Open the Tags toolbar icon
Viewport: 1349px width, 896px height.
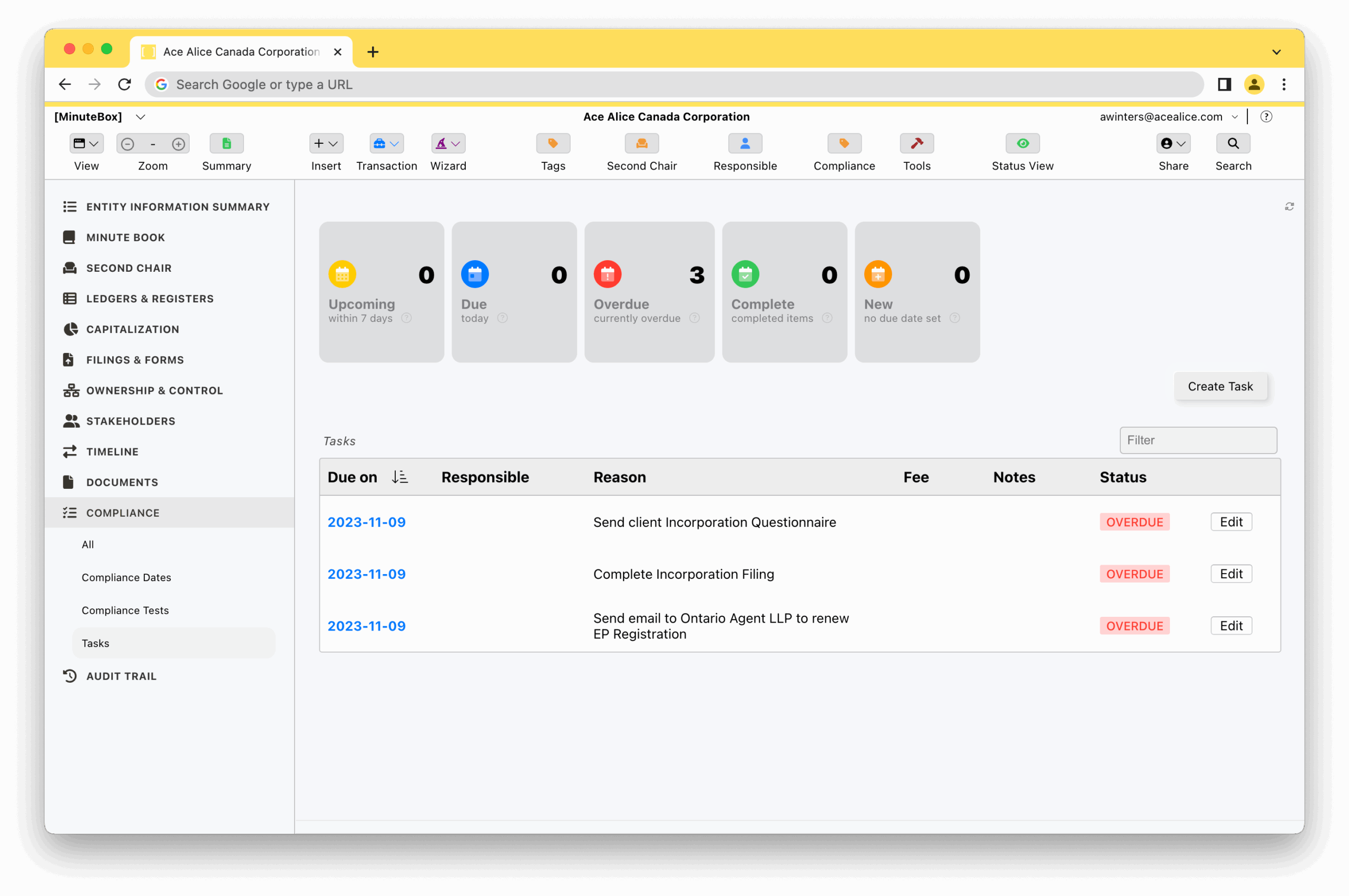tap(553, 143)
